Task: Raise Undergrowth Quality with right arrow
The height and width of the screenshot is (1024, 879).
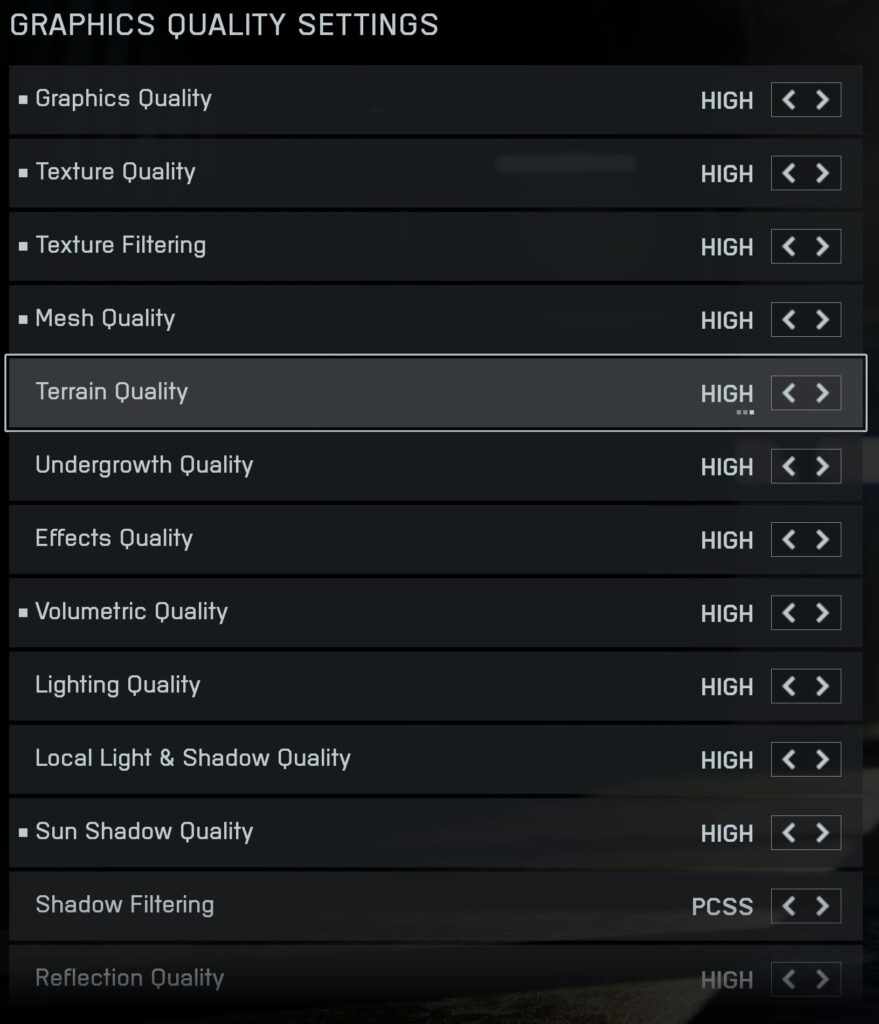Action: pos(822,466)
